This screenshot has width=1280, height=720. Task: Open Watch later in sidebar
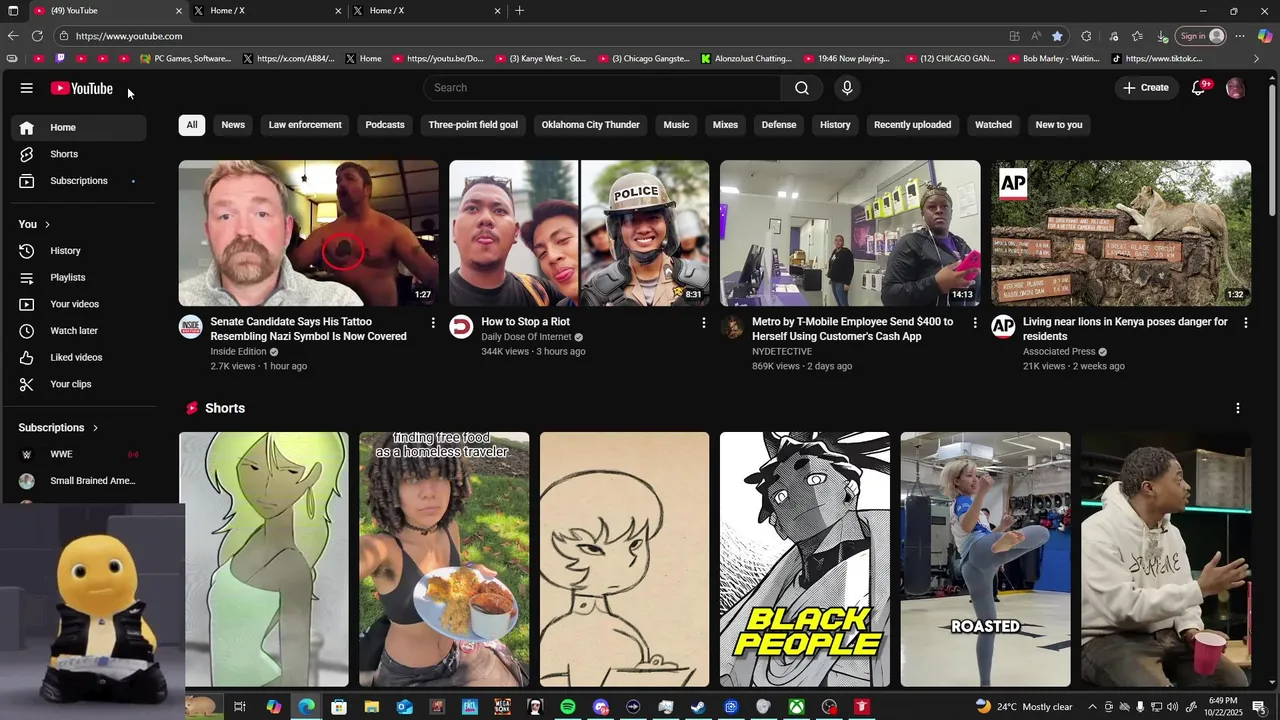[x=78, y=331]
